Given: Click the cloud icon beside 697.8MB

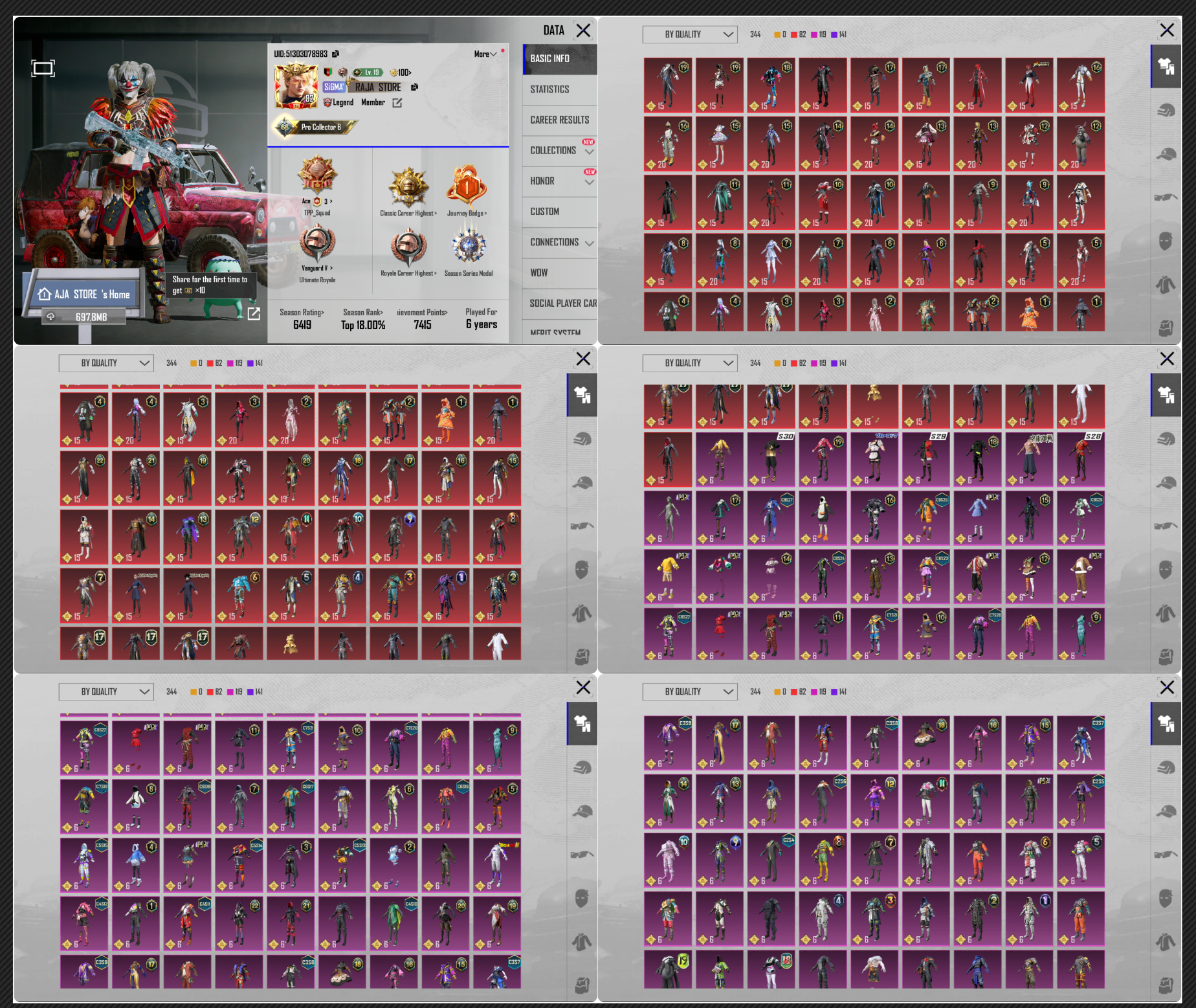Looking at the screenshot, I should pos(50,317).
